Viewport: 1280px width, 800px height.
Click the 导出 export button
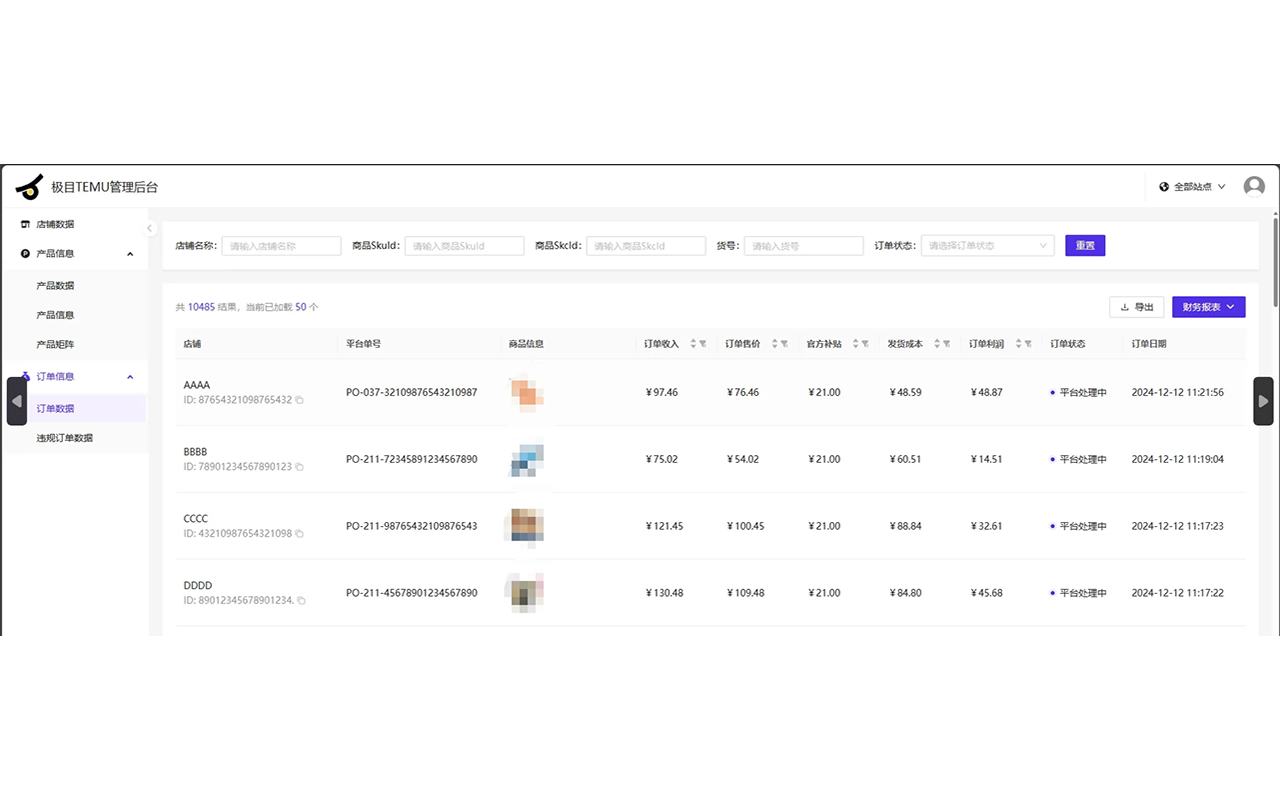pos(1137,307)
